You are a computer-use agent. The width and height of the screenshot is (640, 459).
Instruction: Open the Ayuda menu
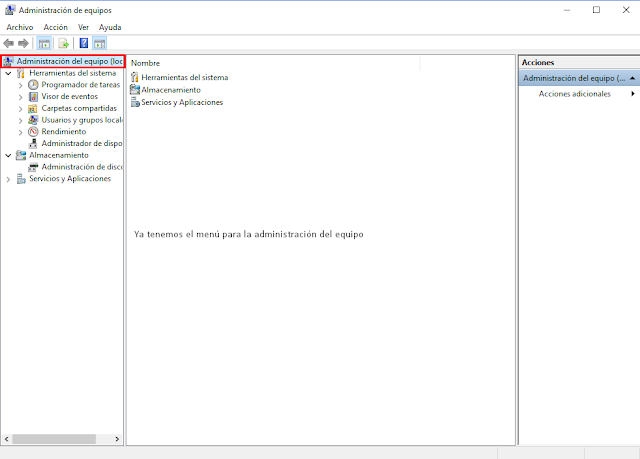110,27
